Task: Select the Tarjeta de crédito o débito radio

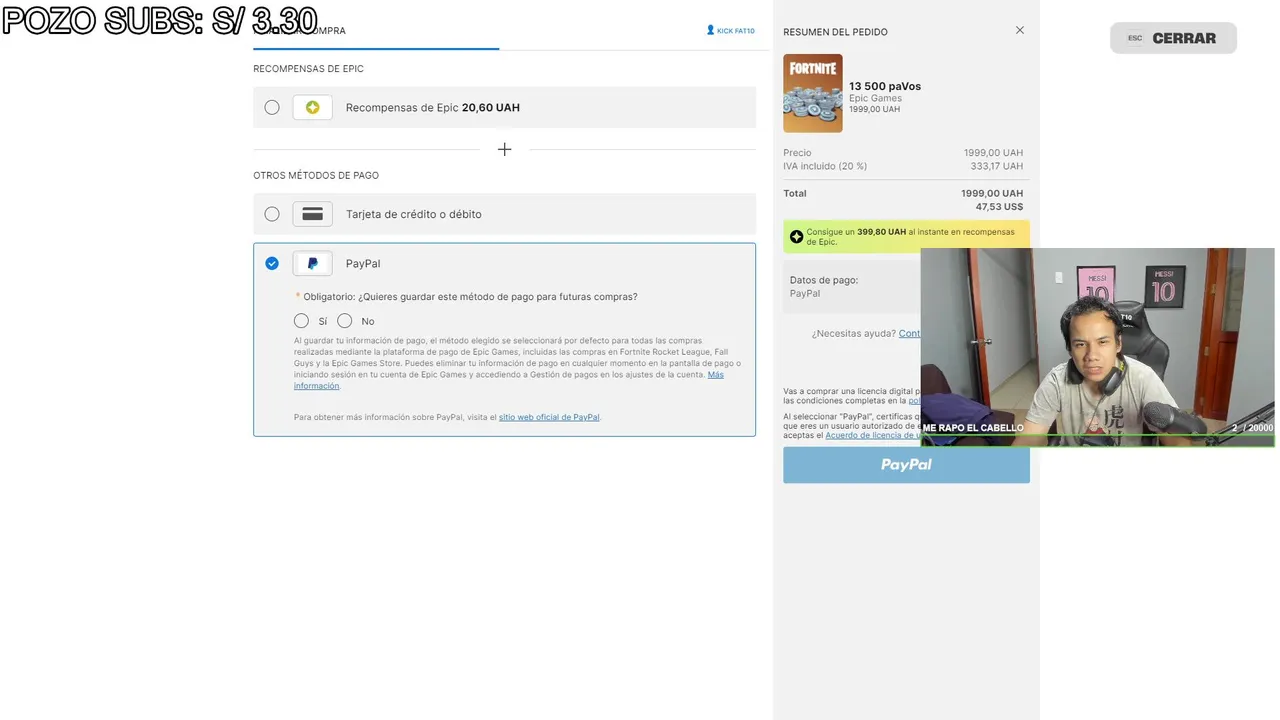Action: [x=272, y=214]
